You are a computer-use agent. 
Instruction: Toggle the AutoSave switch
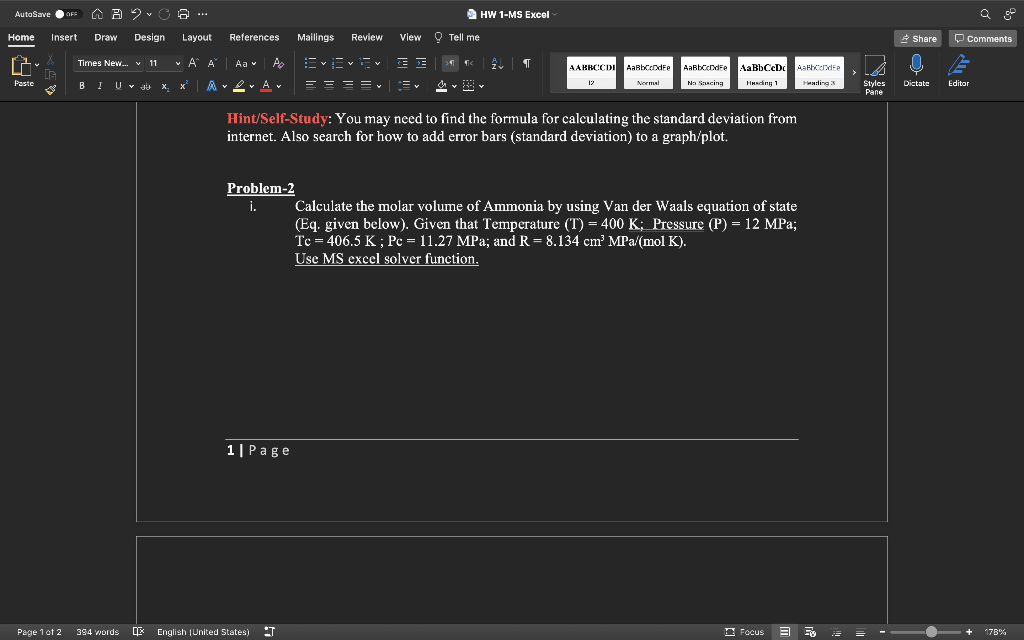click(x=67, y=14)
